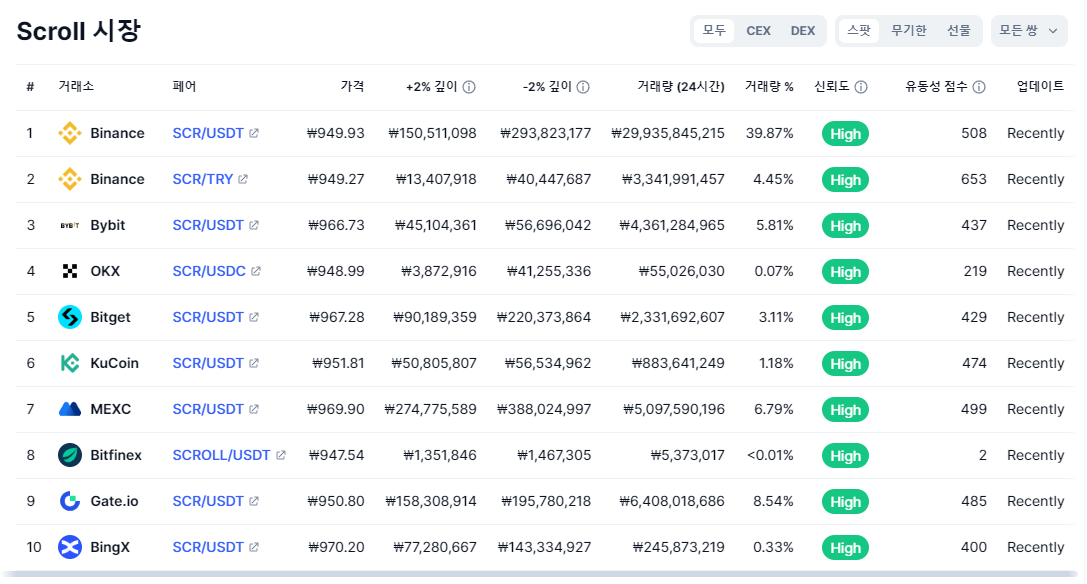Click the depth value ₩274,775,589
The image size is (1087, 584).
[431, 409]
